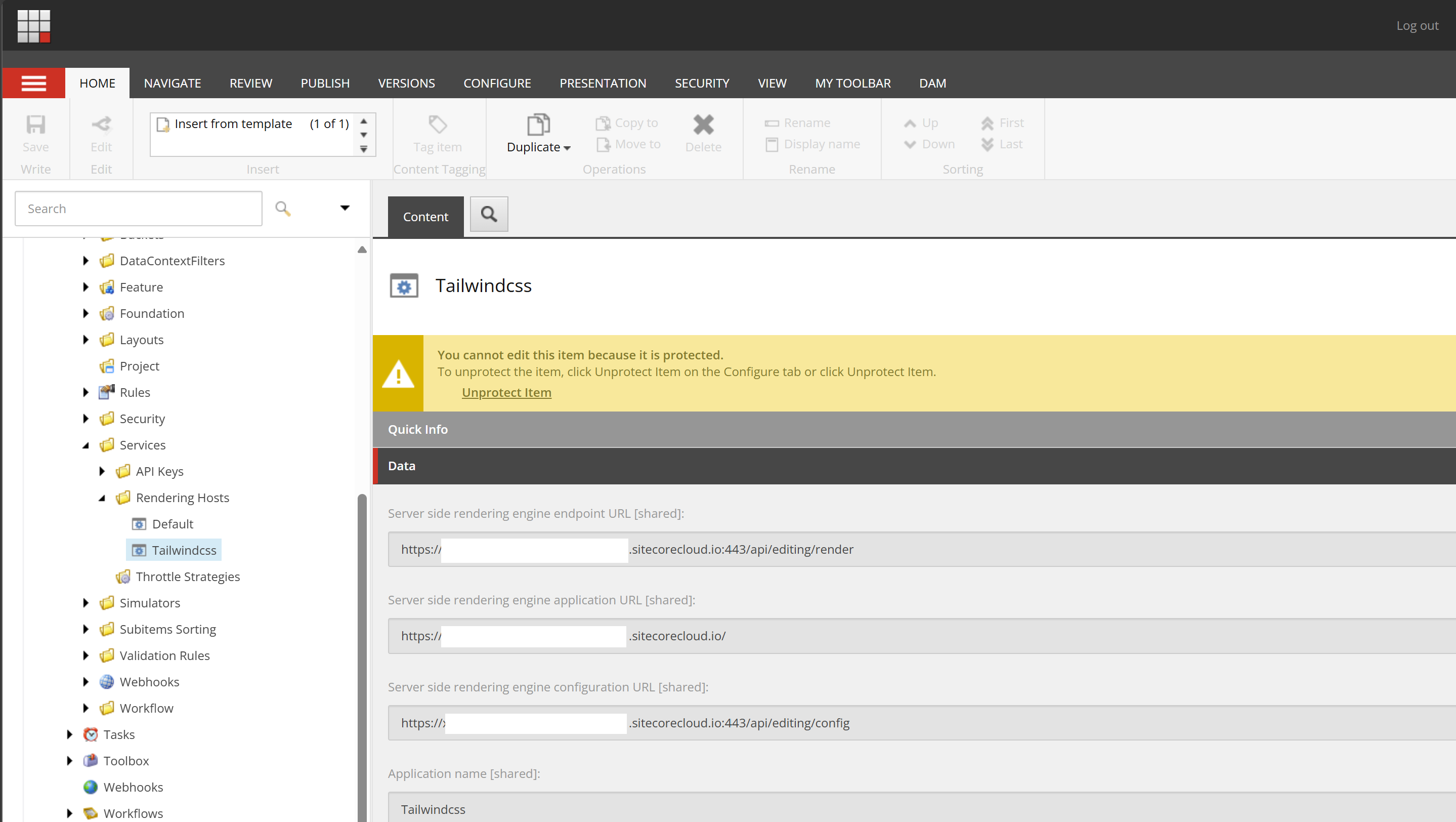Image resolution: width=1456 pixels, height=822 pixels.
Task: Expand the Security tree node
Action: click(86, 419)
